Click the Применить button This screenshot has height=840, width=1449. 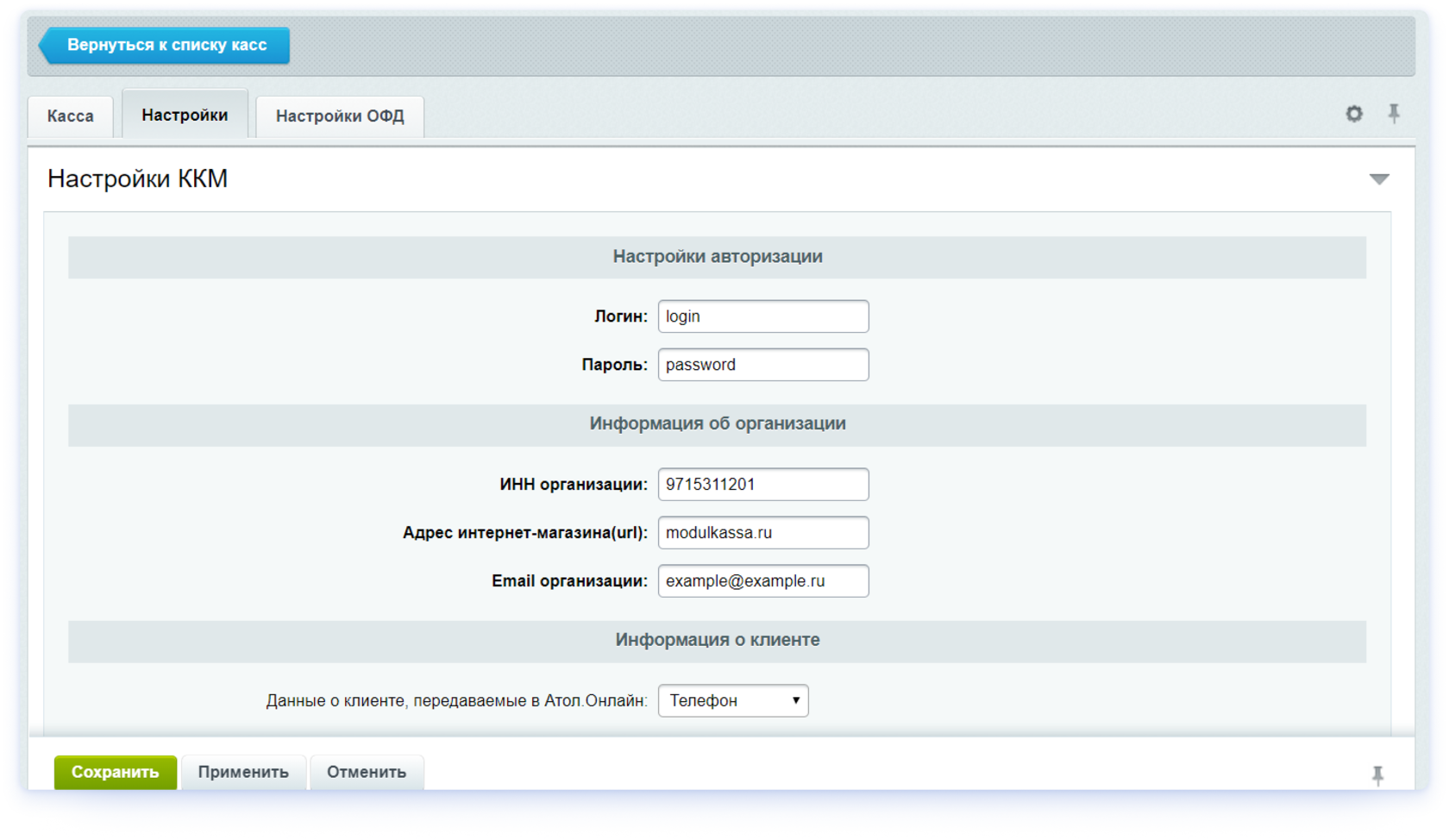243,772
